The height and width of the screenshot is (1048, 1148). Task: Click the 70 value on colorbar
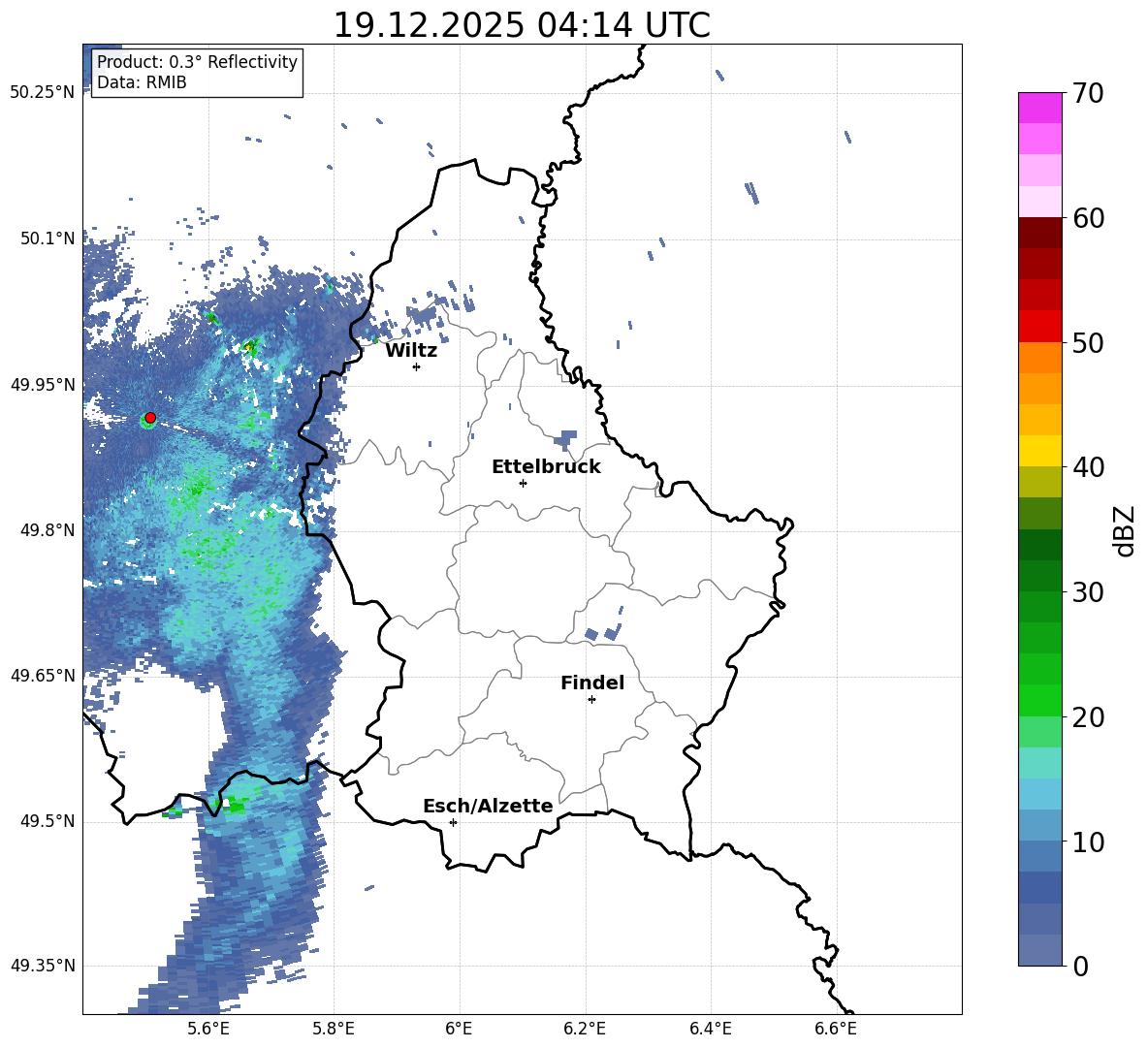(x=1089, y=94)
